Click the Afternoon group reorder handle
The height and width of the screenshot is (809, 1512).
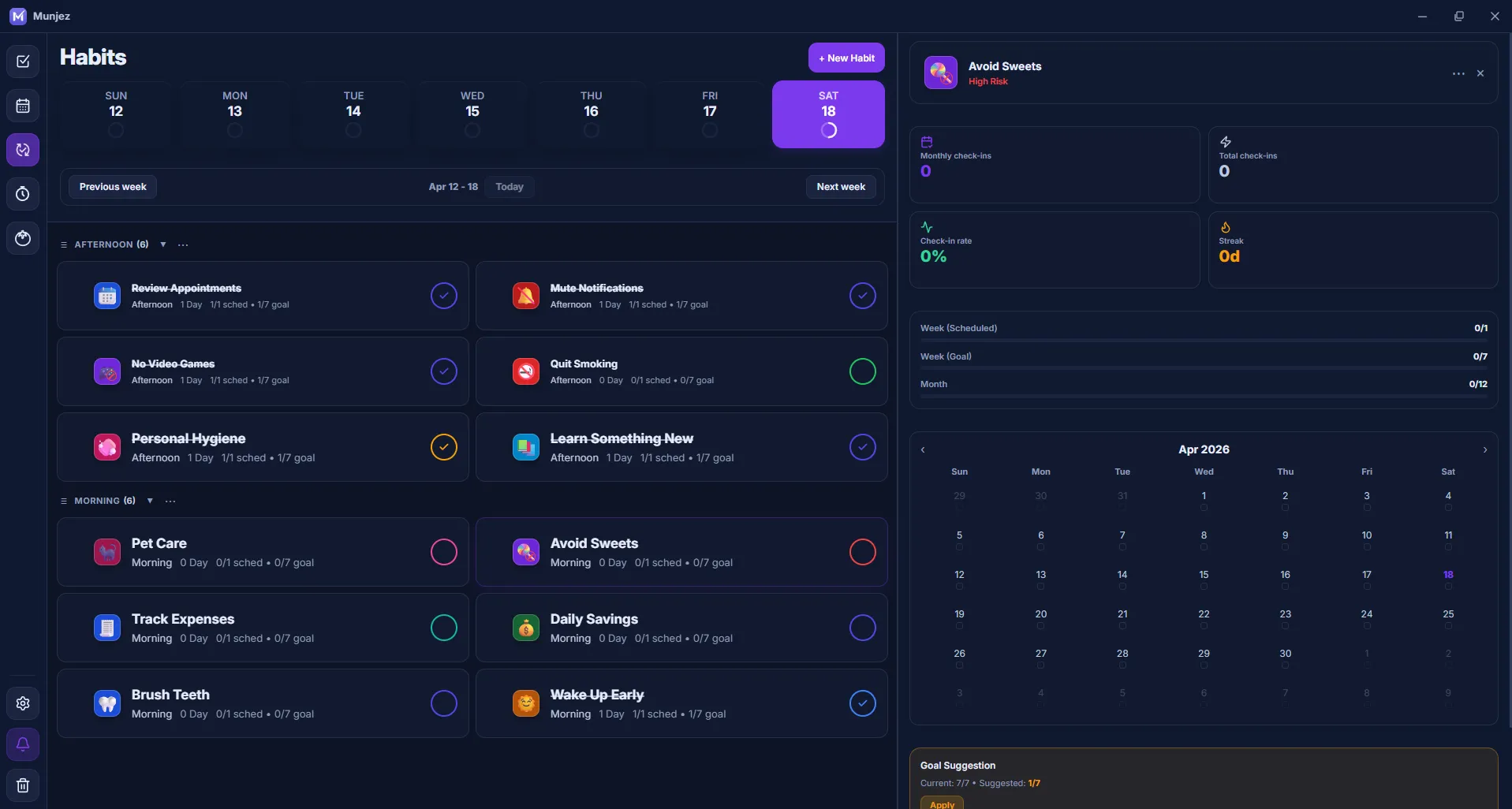tap(64, 244)
